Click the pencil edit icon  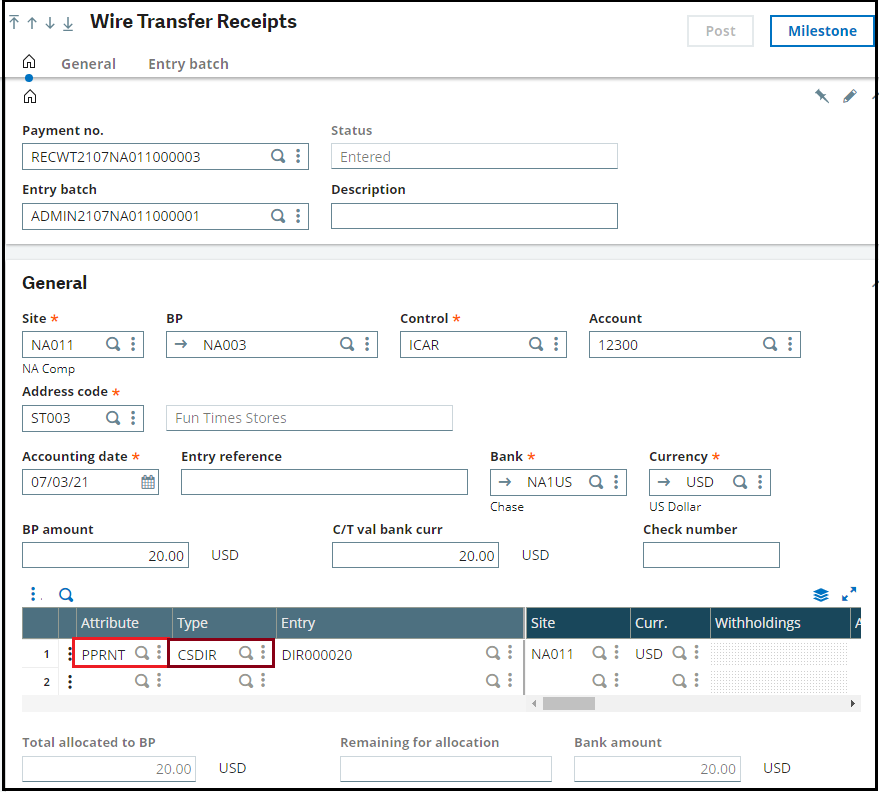tap(850, 96)
